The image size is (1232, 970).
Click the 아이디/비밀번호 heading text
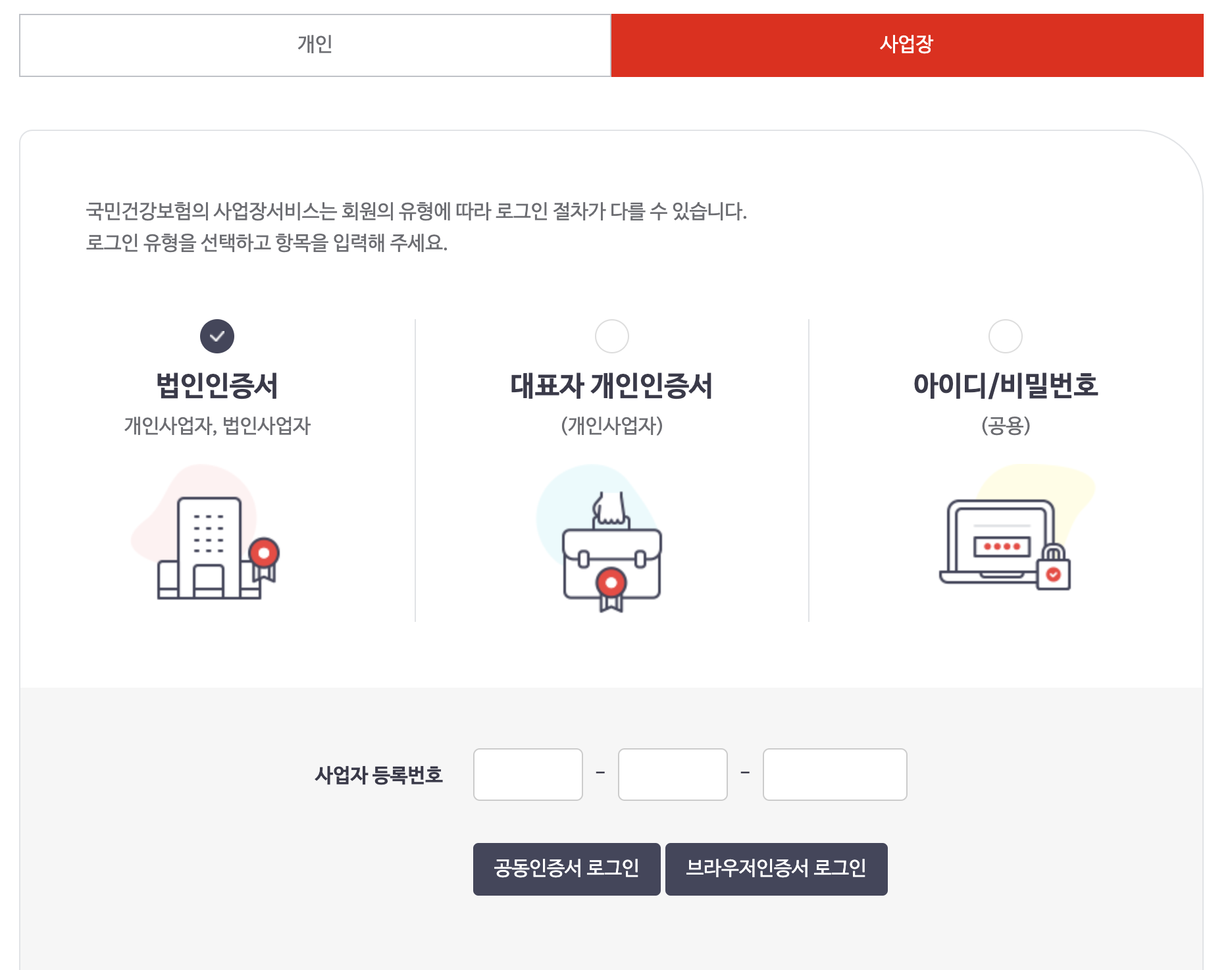(1006, 386)
